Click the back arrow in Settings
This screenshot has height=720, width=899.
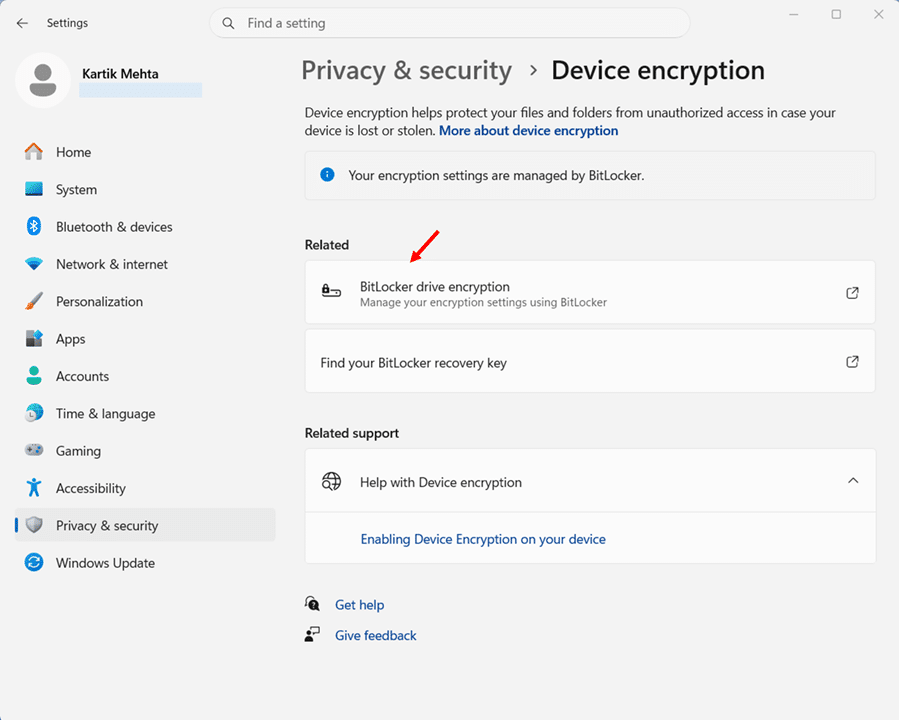point(22,23)
